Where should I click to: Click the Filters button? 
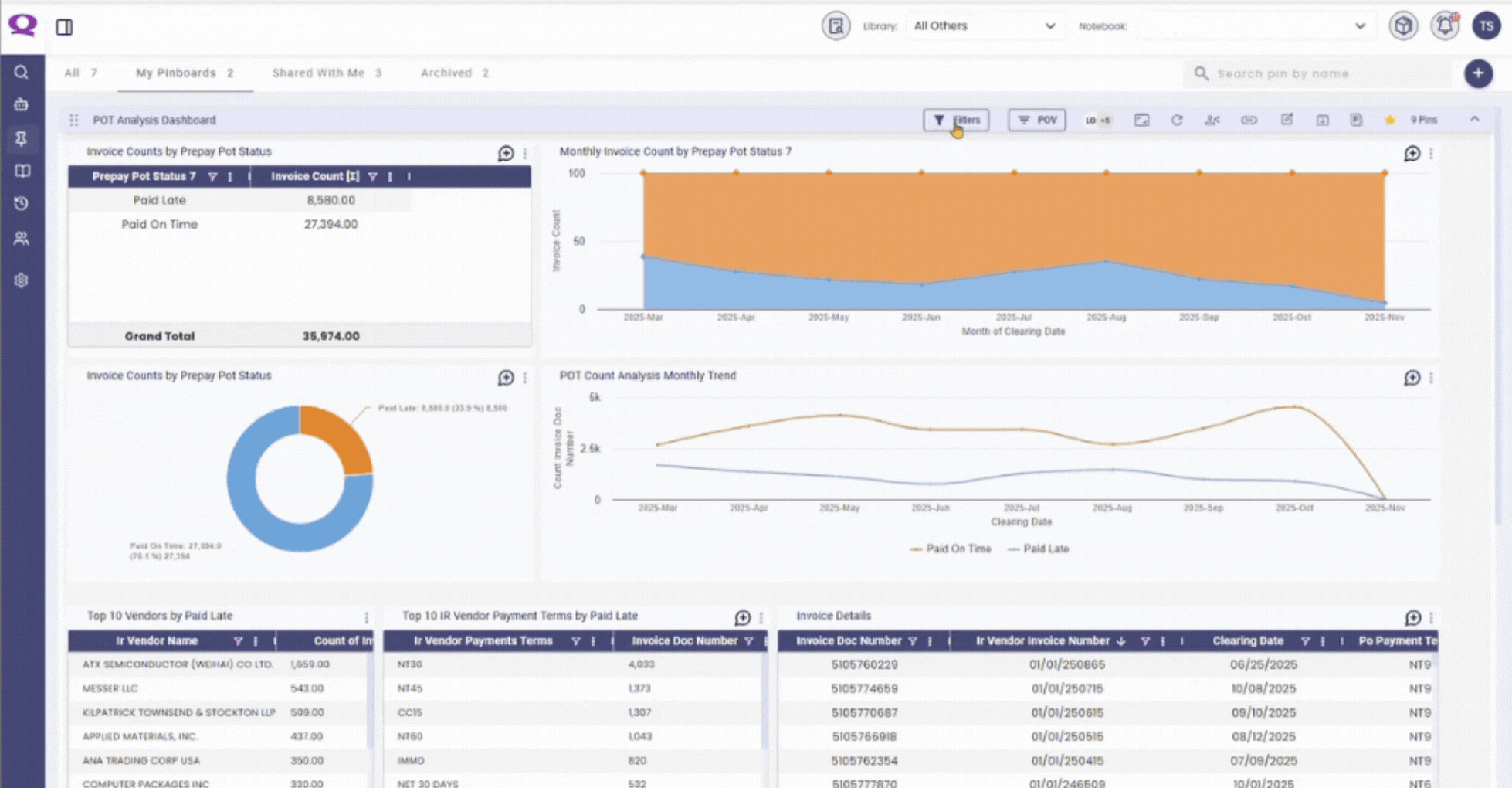956,120
